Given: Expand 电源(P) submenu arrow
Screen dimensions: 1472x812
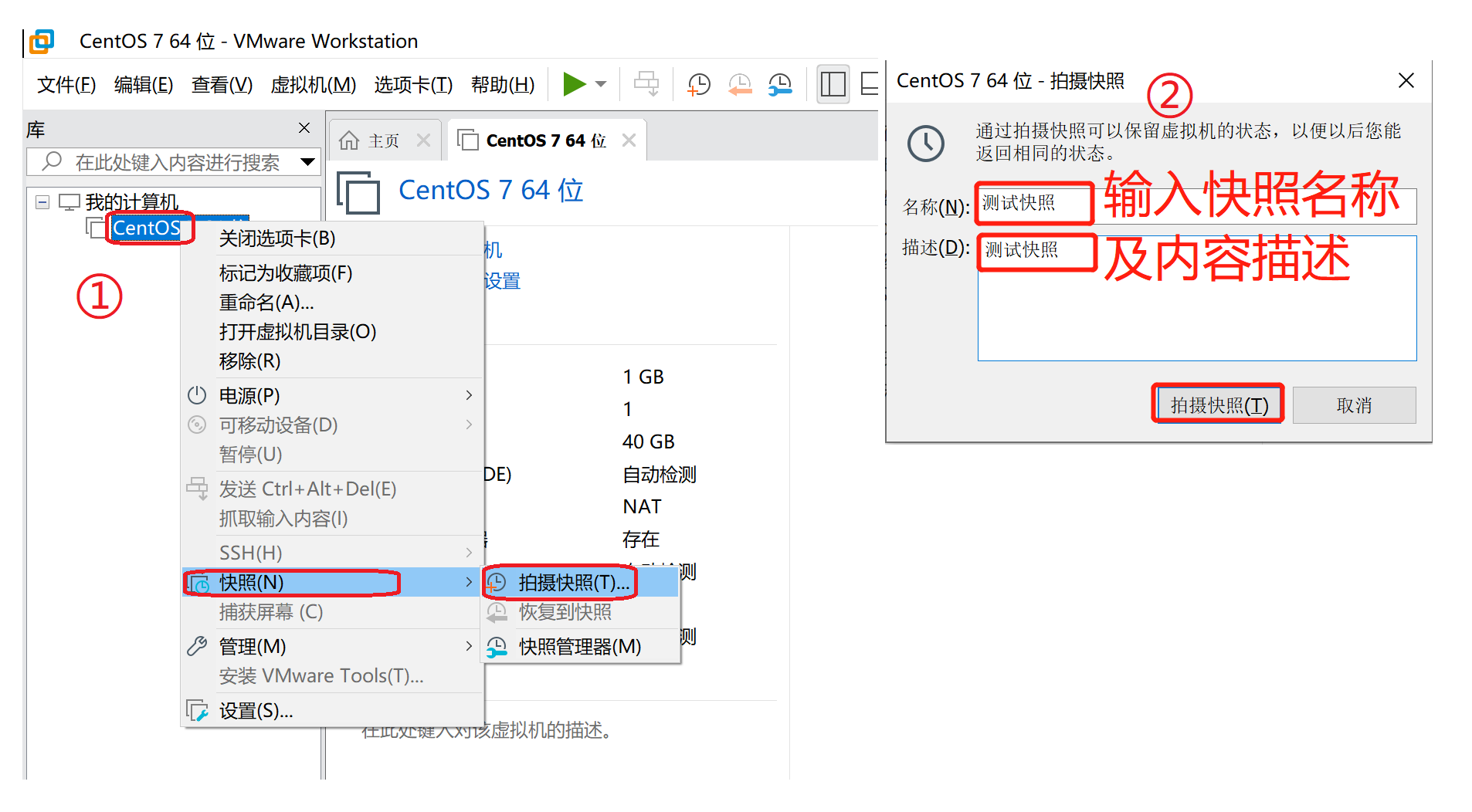Looking at the screenshot, I should click(469, 395).
